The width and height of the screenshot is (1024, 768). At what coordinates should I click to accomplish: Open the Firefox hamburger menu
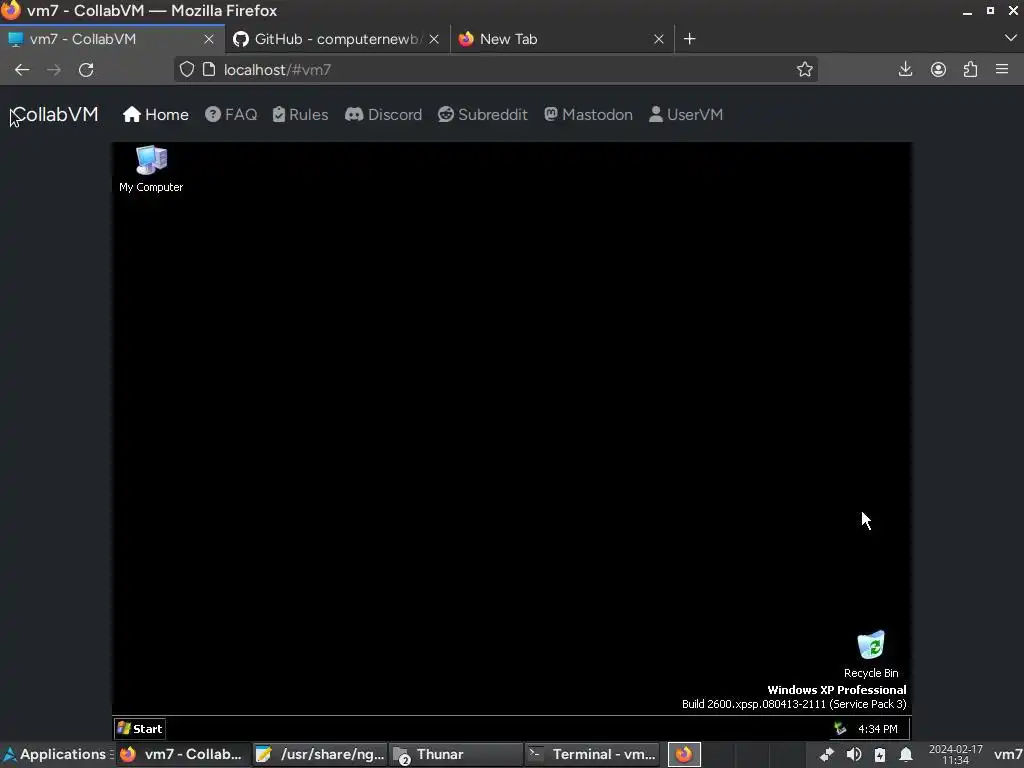click(1002, 69)
